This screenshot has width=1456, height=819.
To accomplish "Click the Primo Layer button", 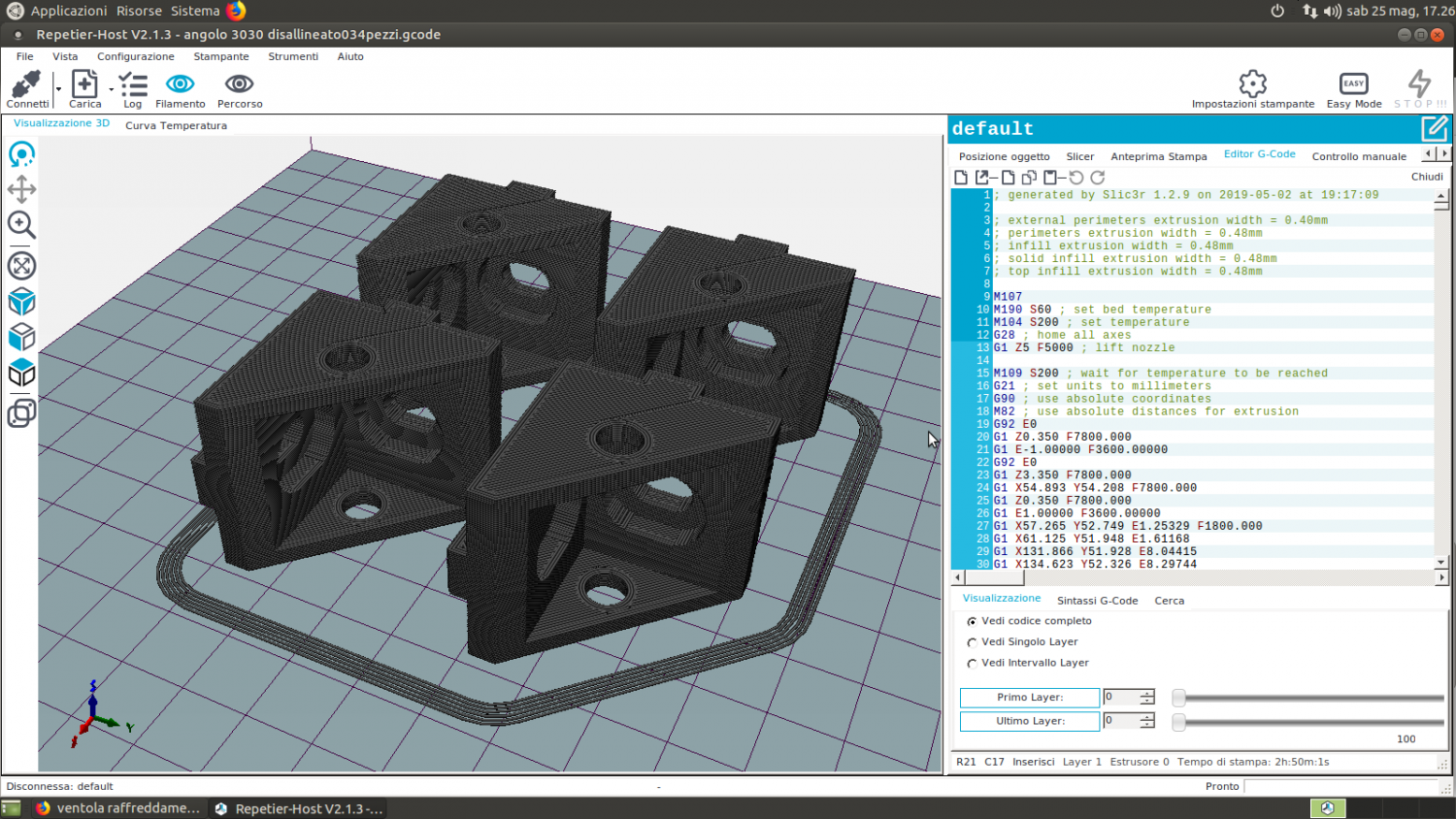I will click(x=1029, y=698).
